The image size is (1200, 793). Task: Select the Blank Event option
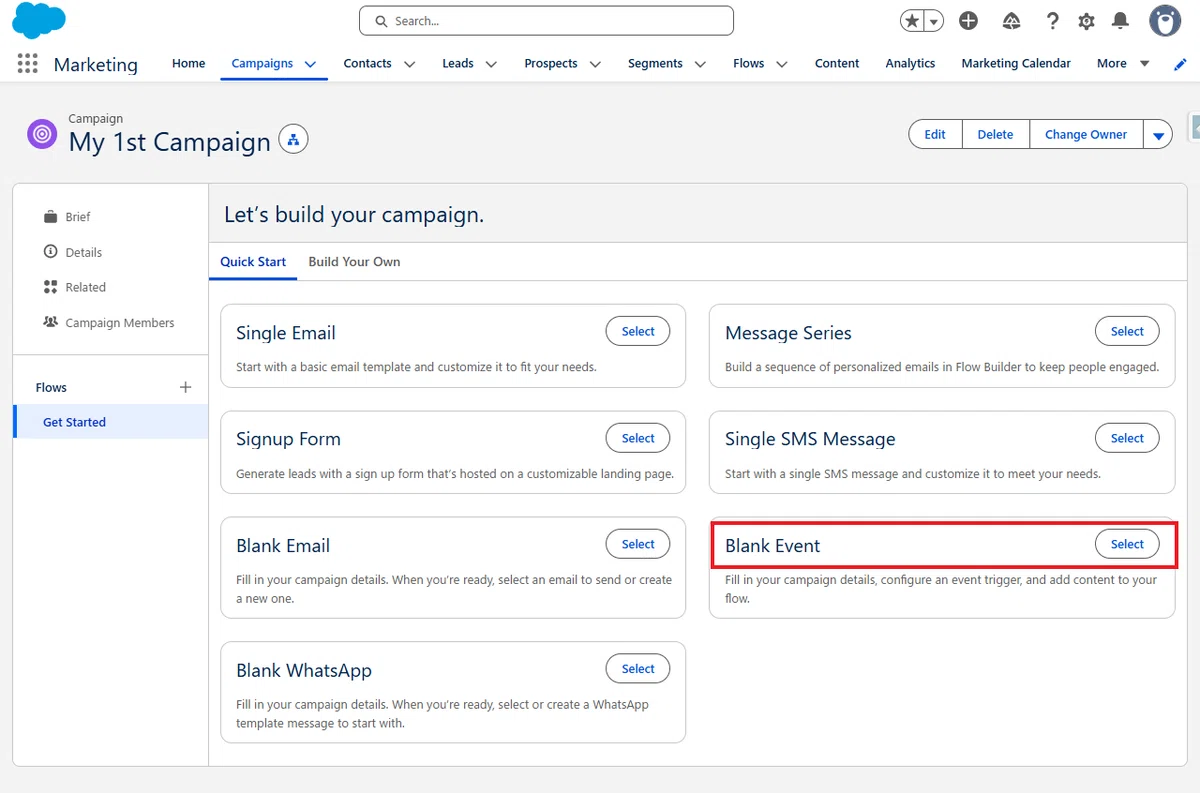[1127, 544]
